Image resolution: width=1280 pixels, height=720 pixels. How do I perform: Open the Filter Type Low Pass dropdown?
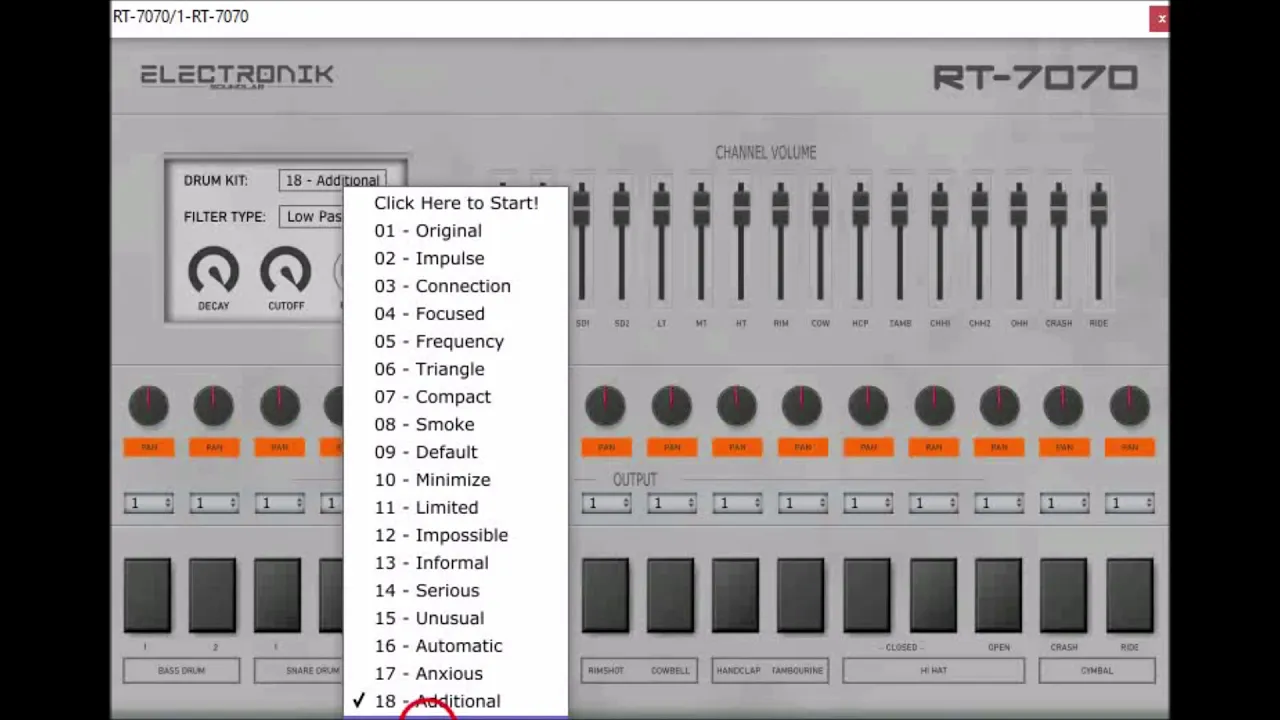(312, 216)
